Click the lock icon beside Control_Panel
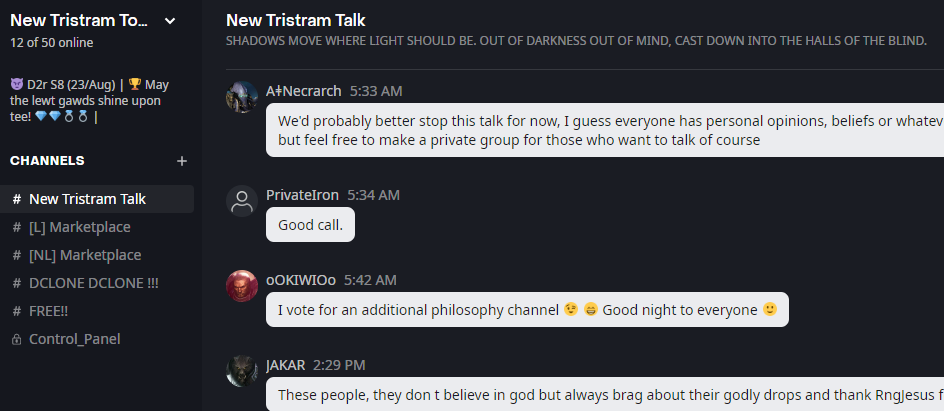This screenshot has width=944, height=411. tap(16, 339)
